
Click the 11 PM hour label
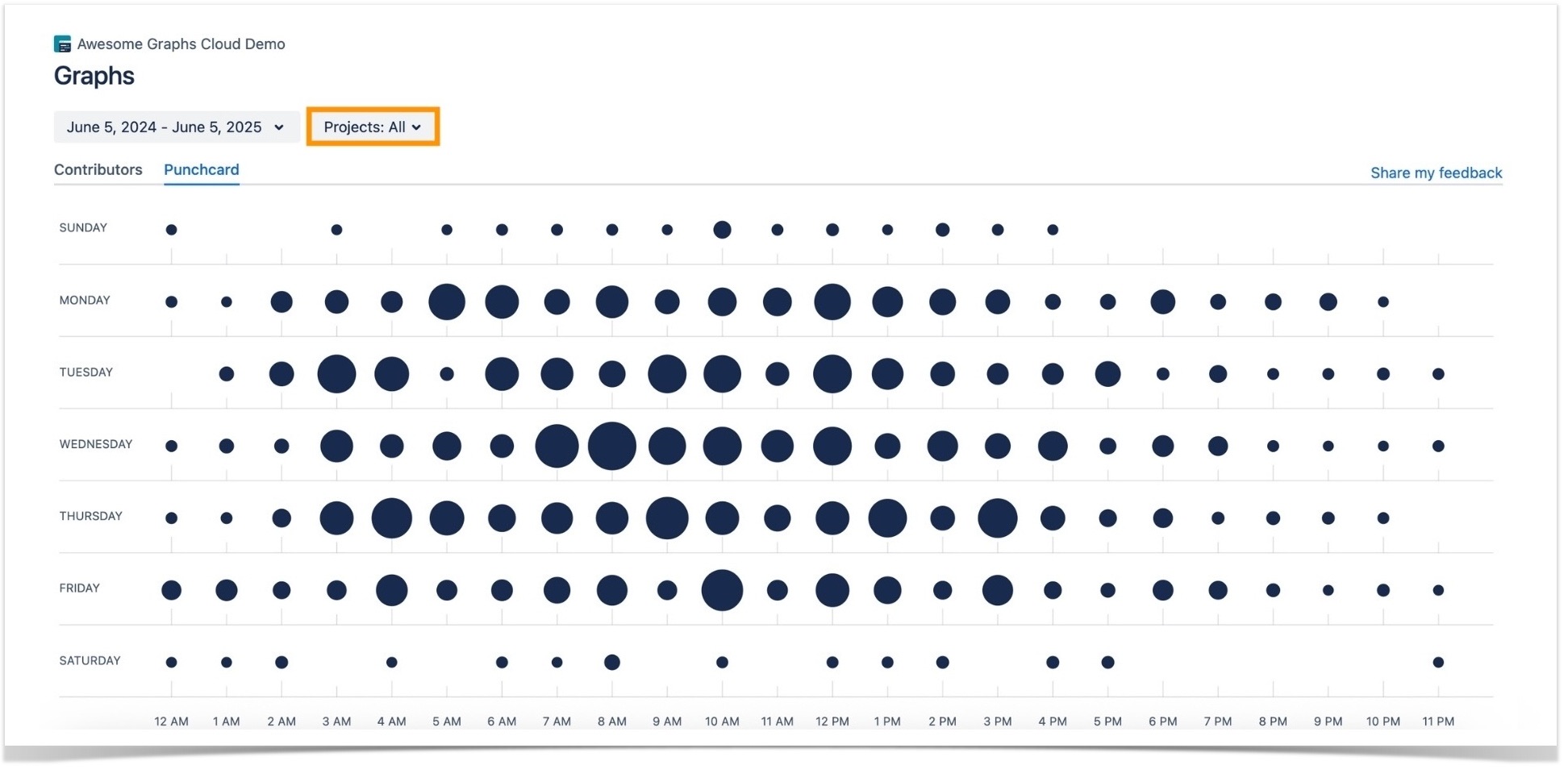pyautogui.click(x=1439, y=721)
